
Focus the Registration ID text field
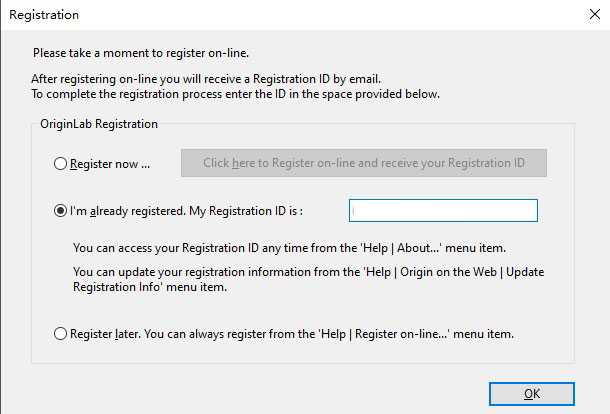click(x=443, y=211)
